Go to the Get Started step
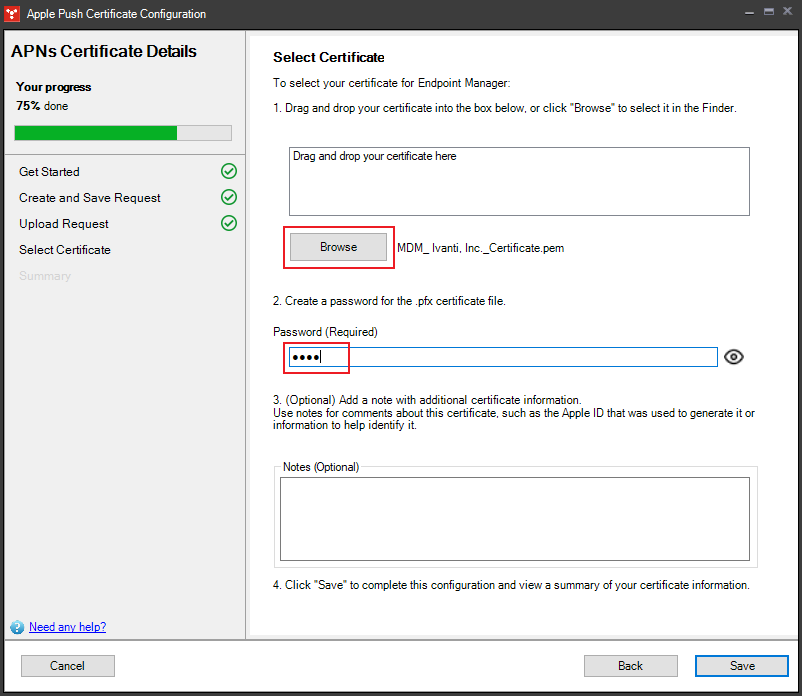Screen dimensions: 802x696 [49, 172]
